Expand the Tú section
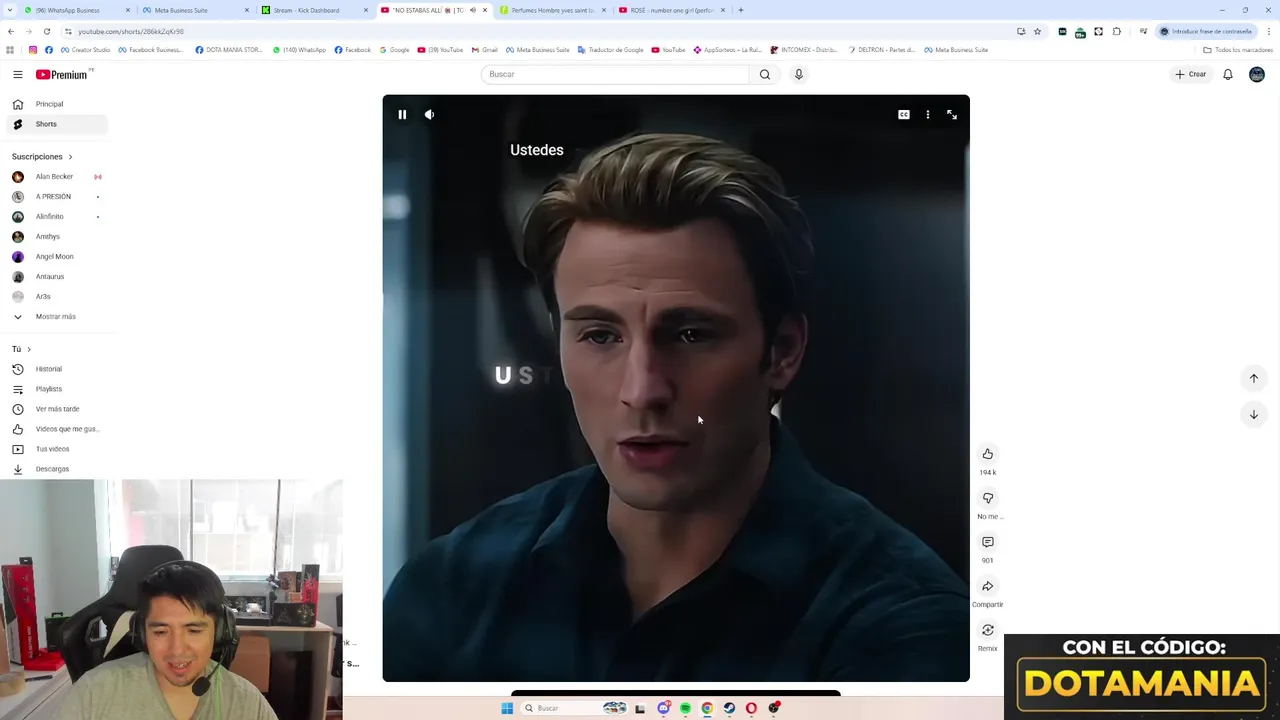 coord(21,349)
